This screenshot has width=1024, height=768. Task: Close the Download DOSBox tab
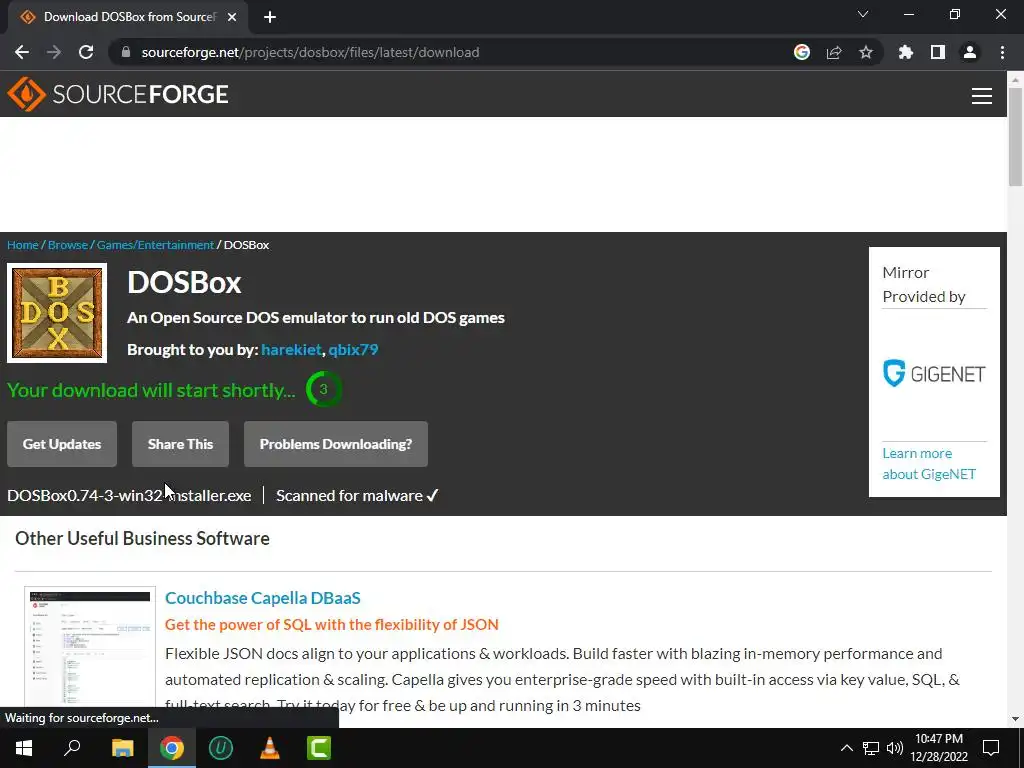tap(232, 17)
